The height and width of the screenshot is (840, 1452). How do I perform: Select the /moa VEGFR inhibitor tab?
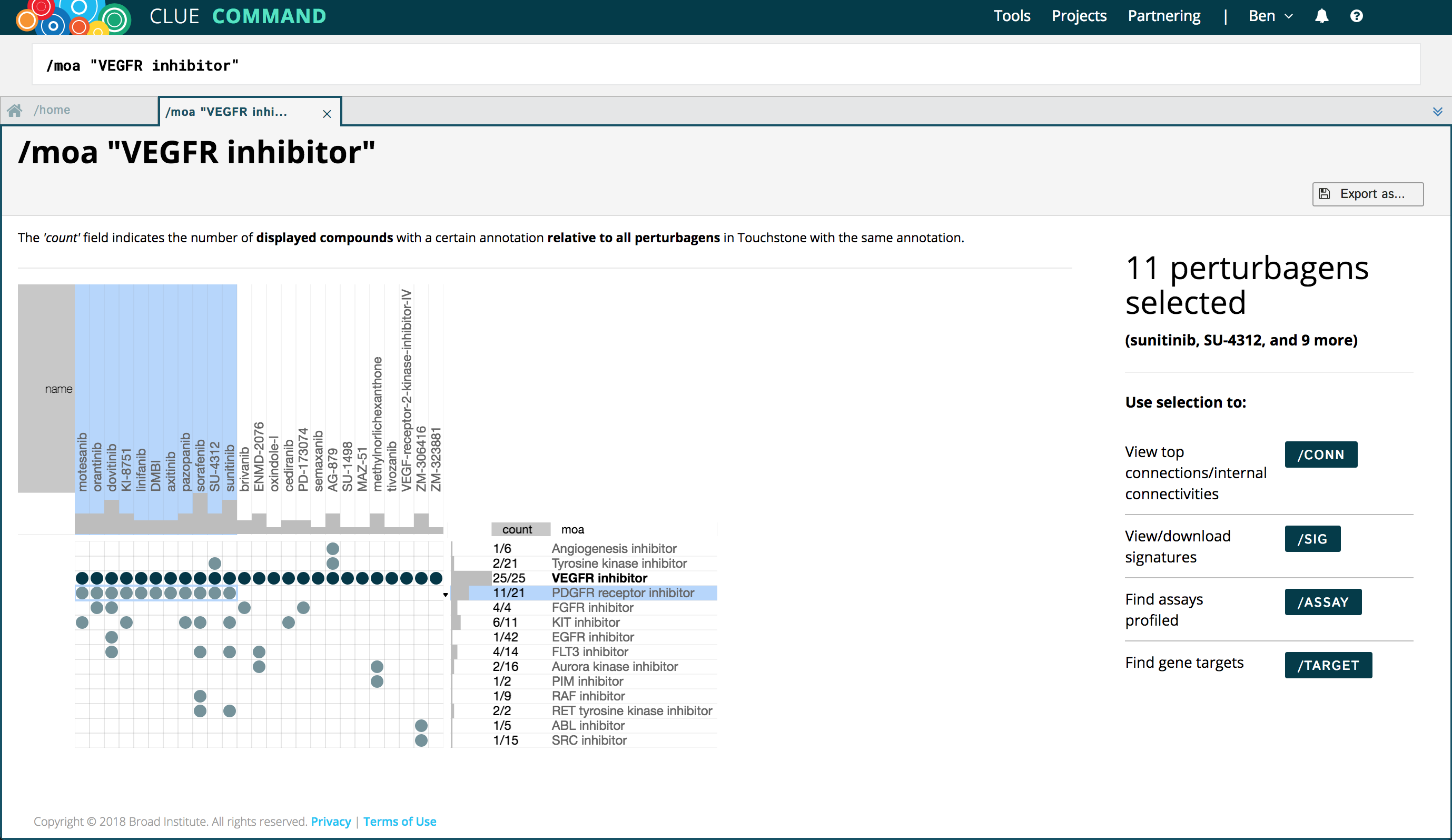coord(250,111)
